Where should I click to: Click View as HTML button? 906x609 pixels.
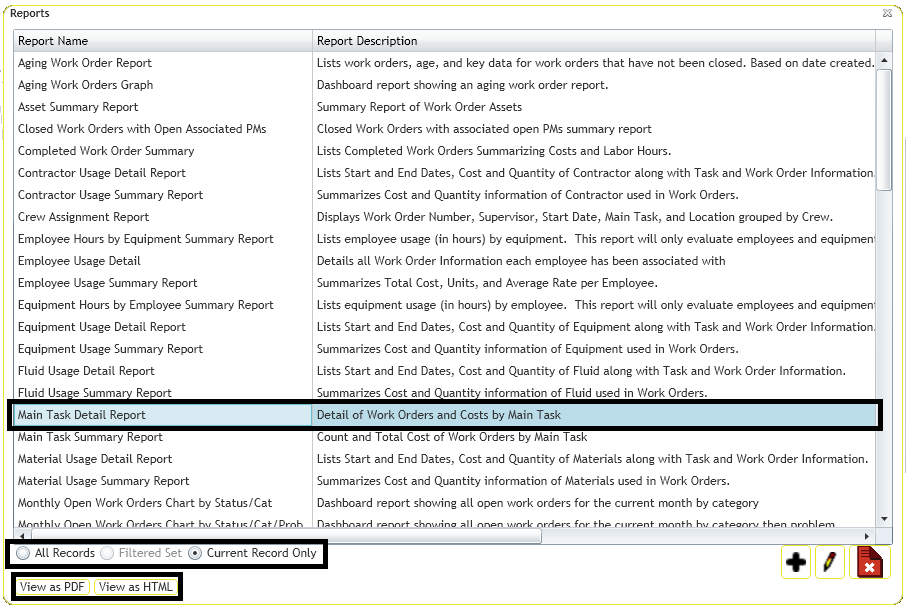(x=136, y=587)
